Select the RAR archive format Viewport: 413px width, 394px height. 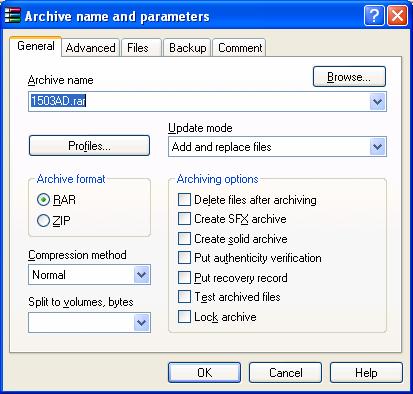click(x=43, y=200)
